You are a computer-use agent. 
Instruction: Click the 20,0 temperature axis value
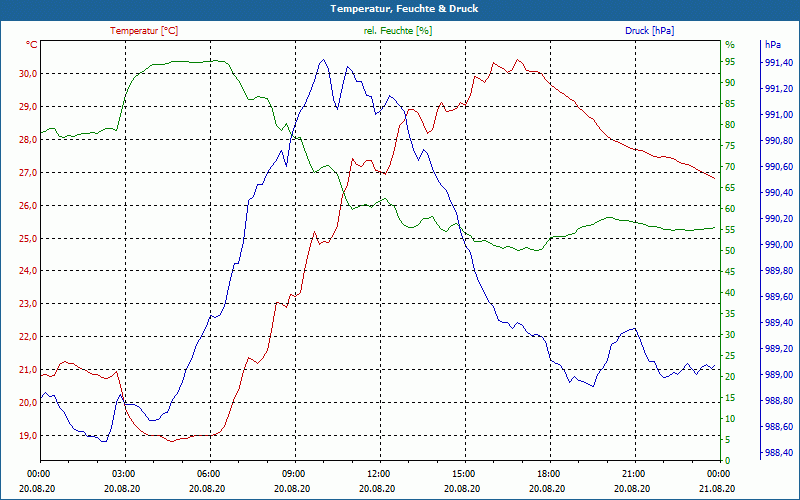(28, 403)
